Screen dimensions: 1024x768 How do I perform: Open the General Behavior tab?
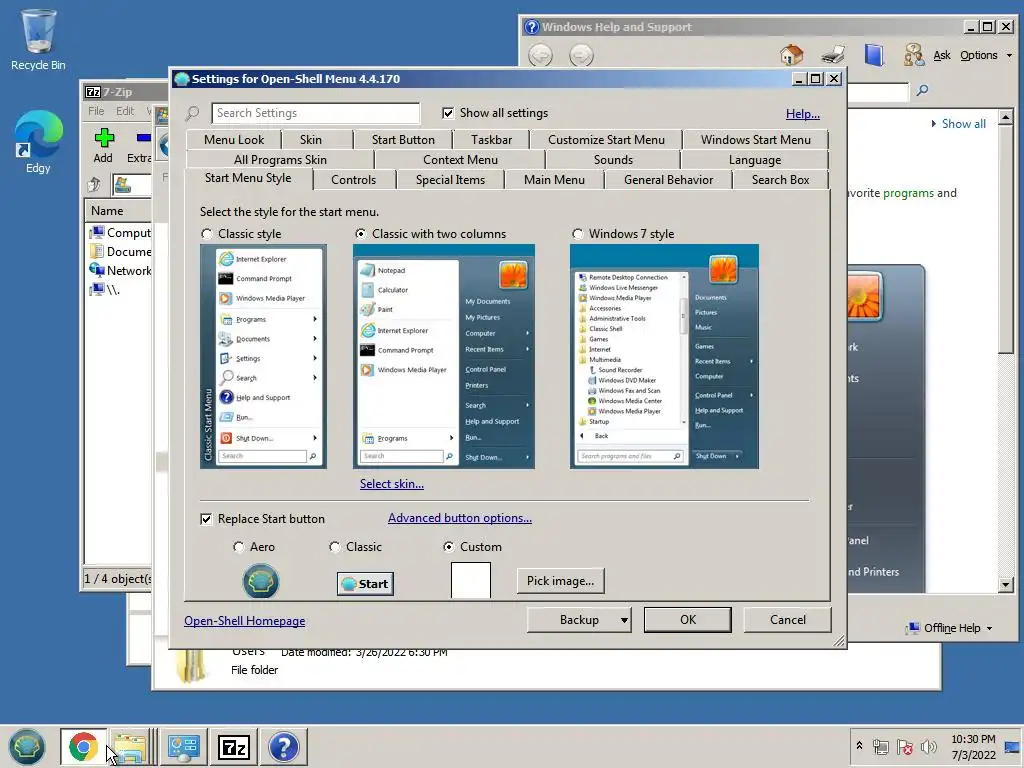(668, 180)
